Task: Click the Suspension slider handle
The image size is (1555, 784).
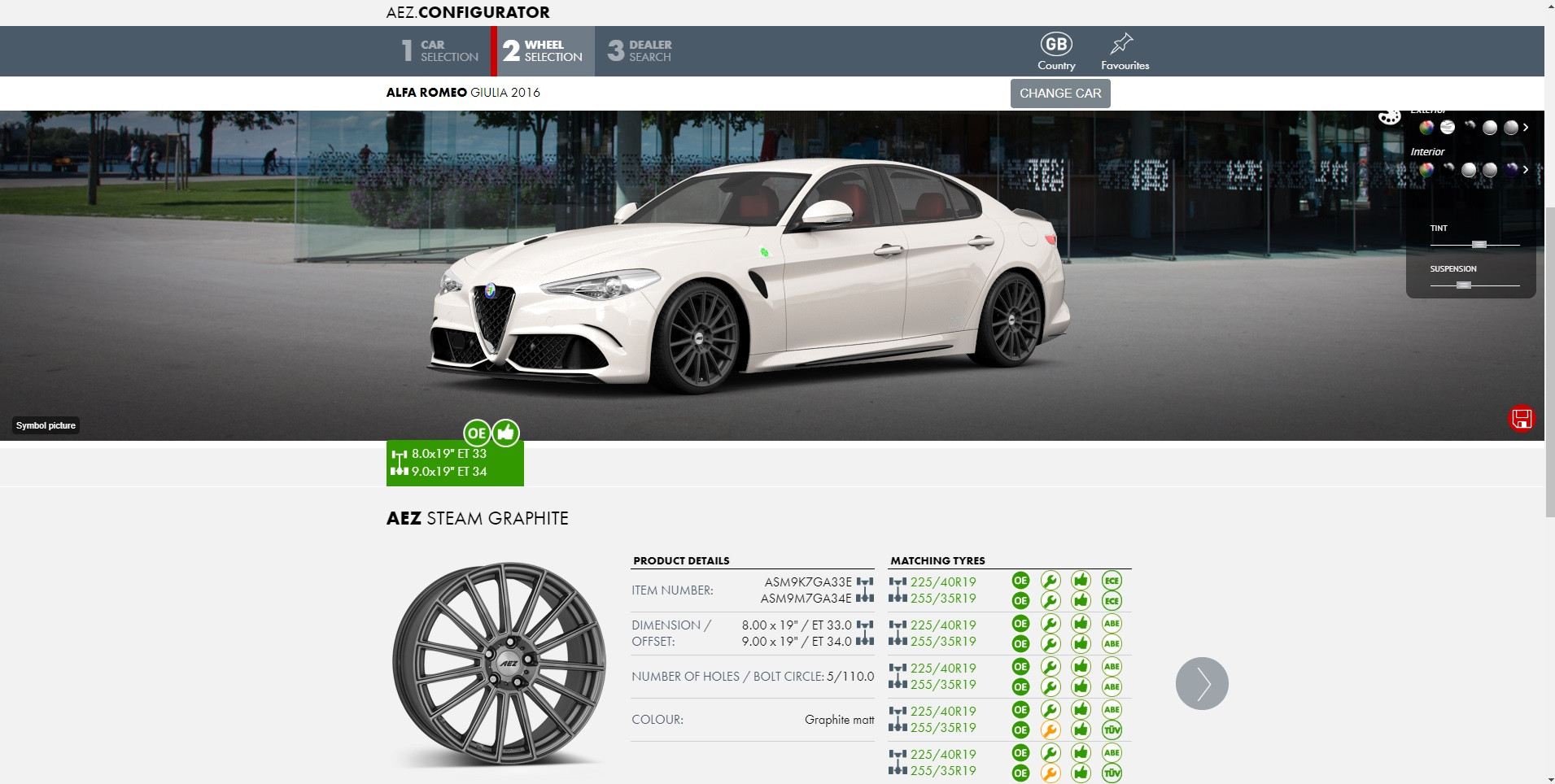Action: (1464, 285)
